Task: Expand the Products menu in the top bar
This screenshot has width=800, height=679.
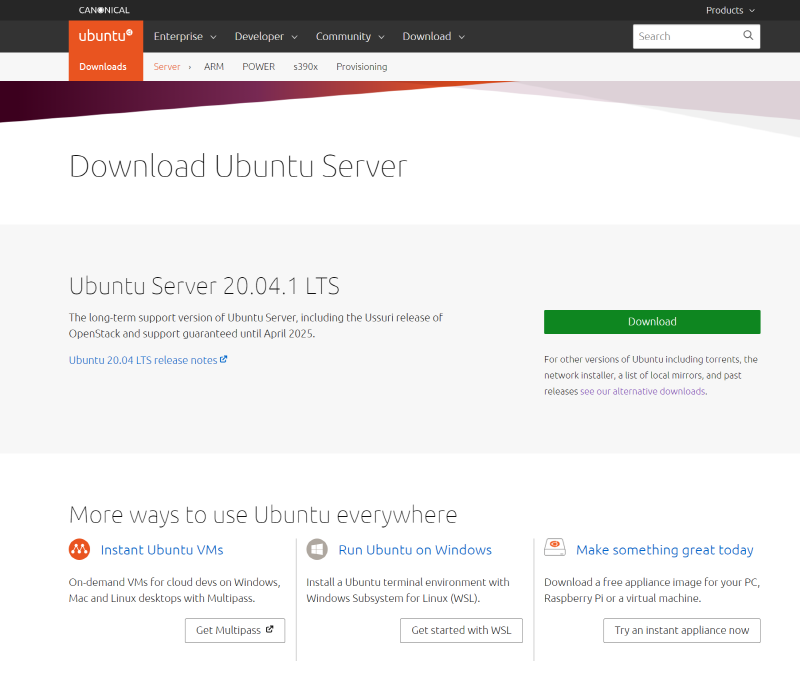Action: point(730,10)
